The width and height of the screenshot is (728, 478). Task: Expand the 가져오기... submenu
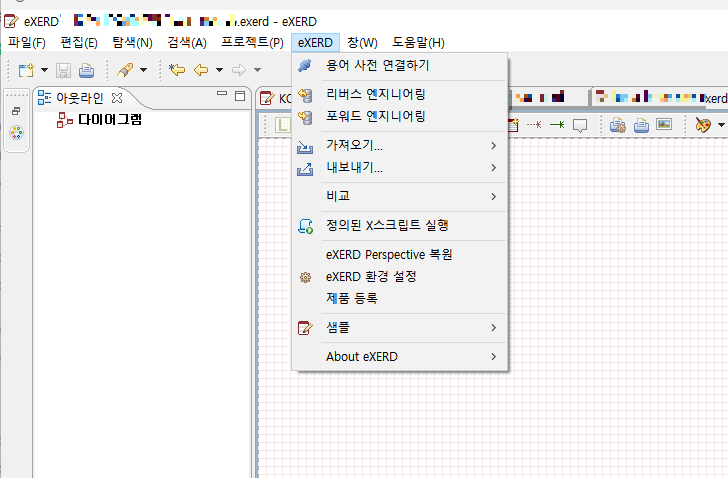click(x=400, y=145)
